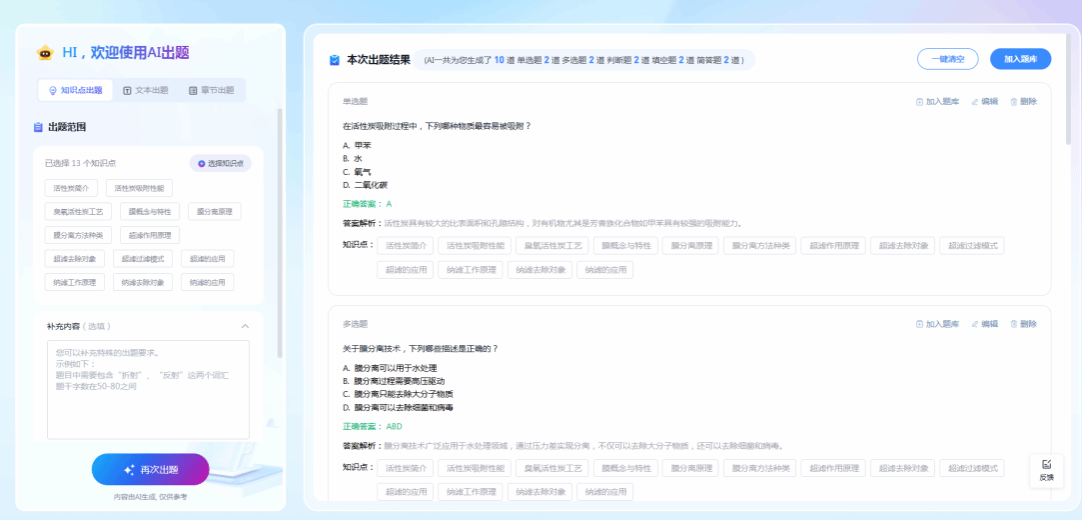The height and width of the screenshot is (520, 1082).
Task: Click into the 补充内容 text area
Action: coord(148,389)
